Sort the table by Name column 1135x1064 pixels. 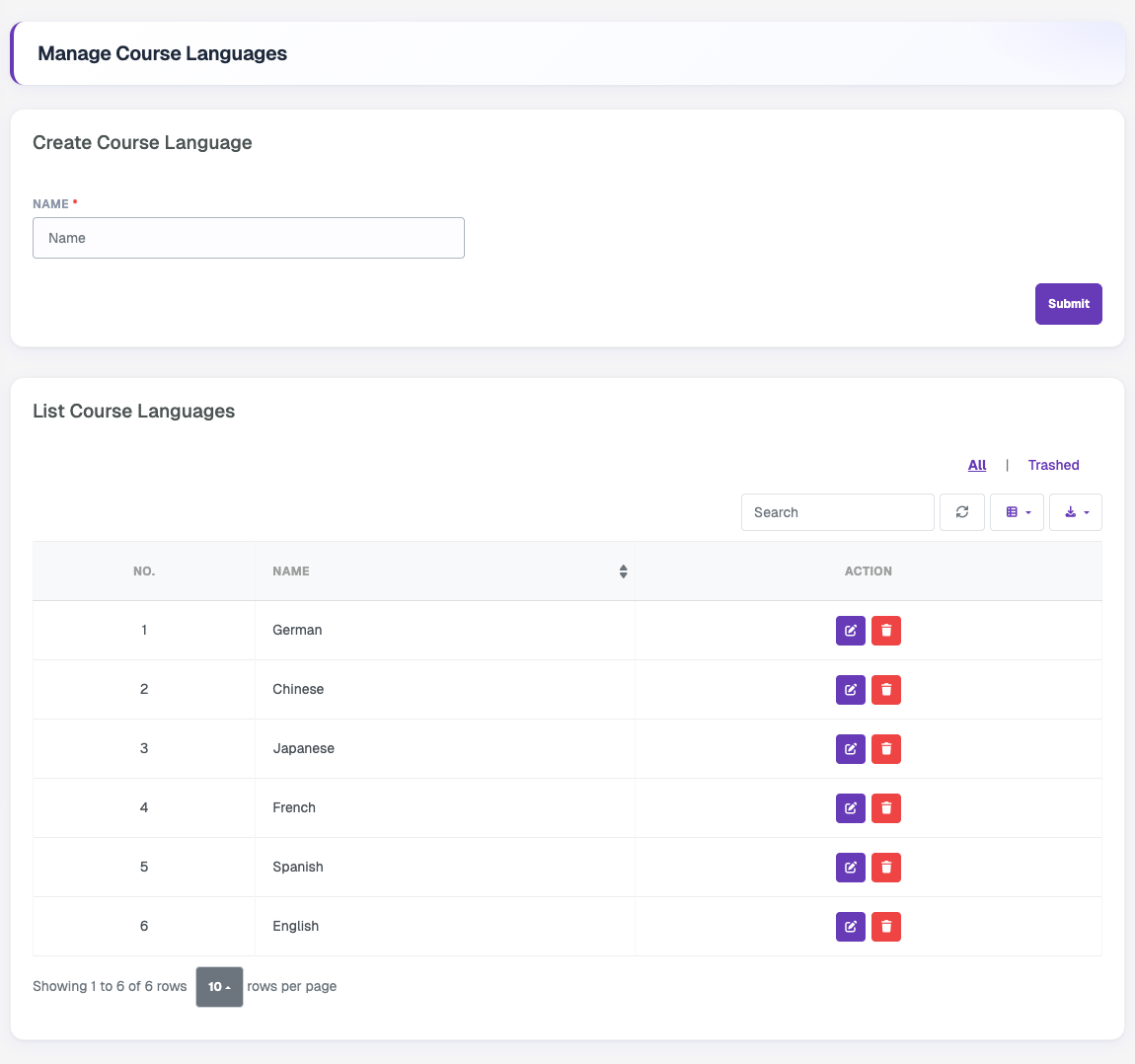tap(445, 571)
